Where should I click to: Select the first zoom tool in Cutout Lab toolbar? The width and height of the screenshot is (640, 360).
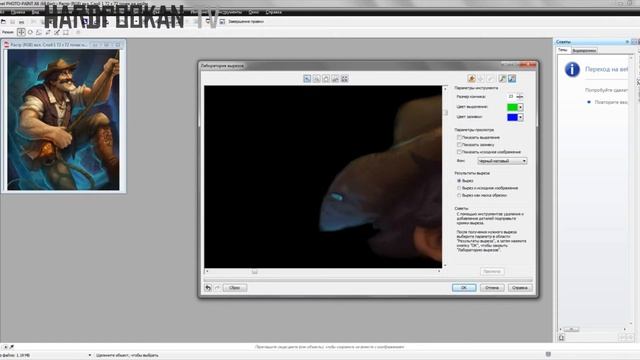pos(307,78)
